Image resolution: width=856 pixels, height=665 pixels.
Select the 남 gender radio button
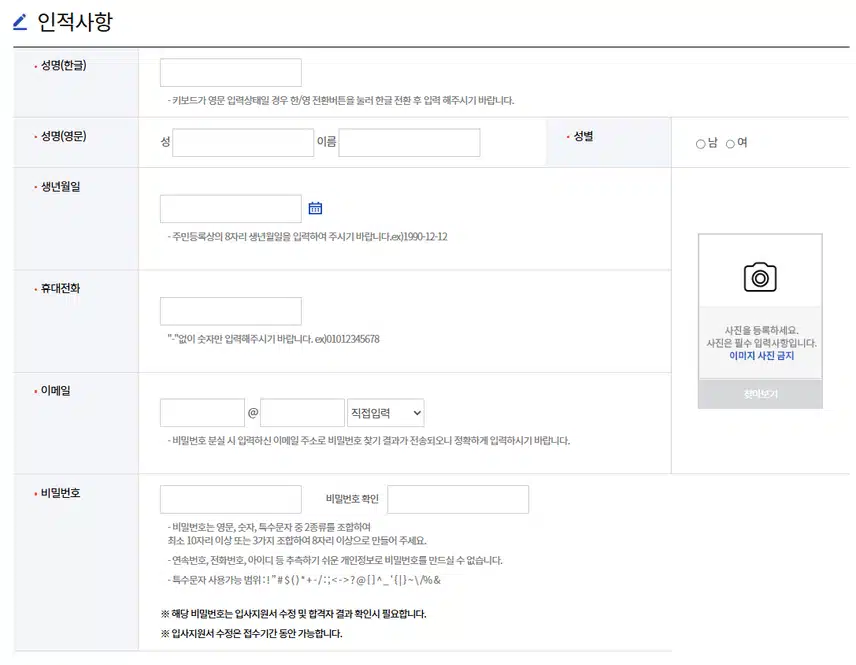[x=700, y=144]
